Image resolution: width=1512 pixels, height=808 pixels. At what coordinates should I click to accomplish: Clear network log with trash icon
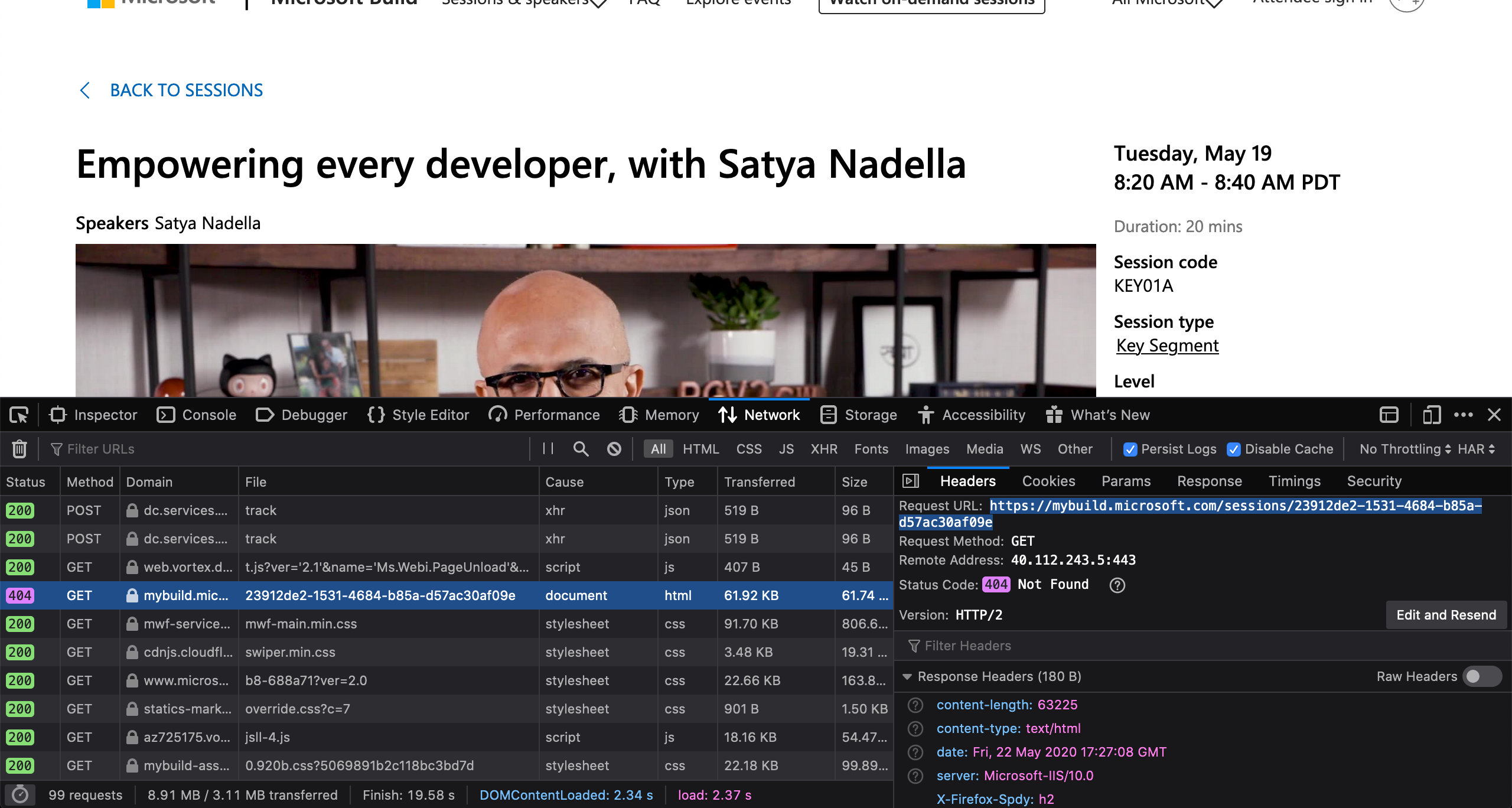coord(19,449)
